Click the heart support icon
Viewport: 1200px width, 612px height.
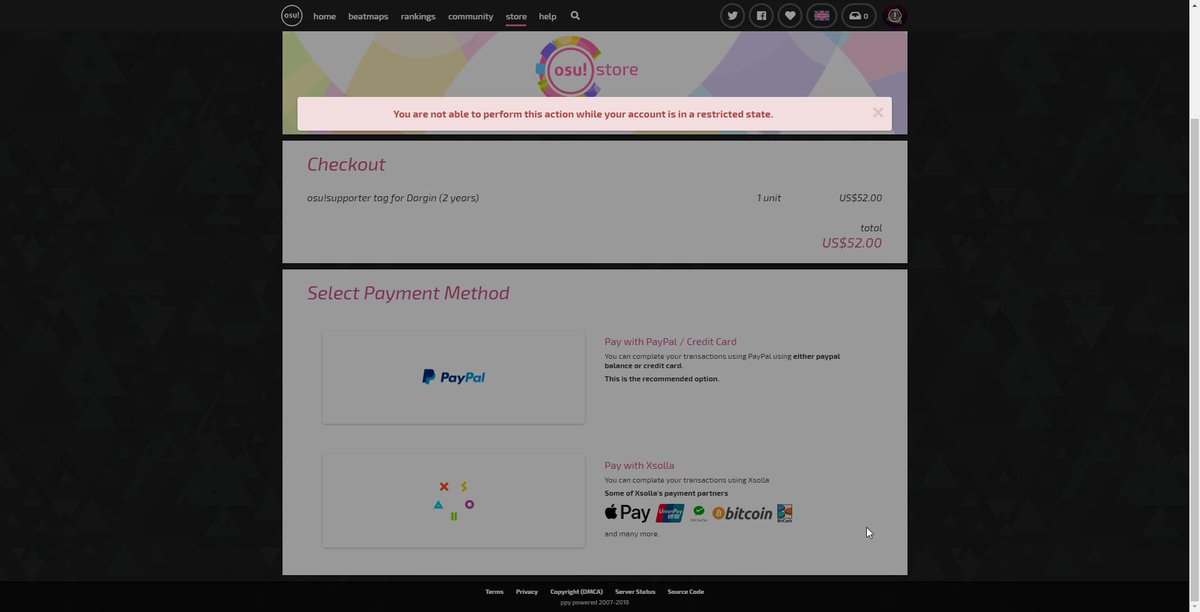(790, 16)
